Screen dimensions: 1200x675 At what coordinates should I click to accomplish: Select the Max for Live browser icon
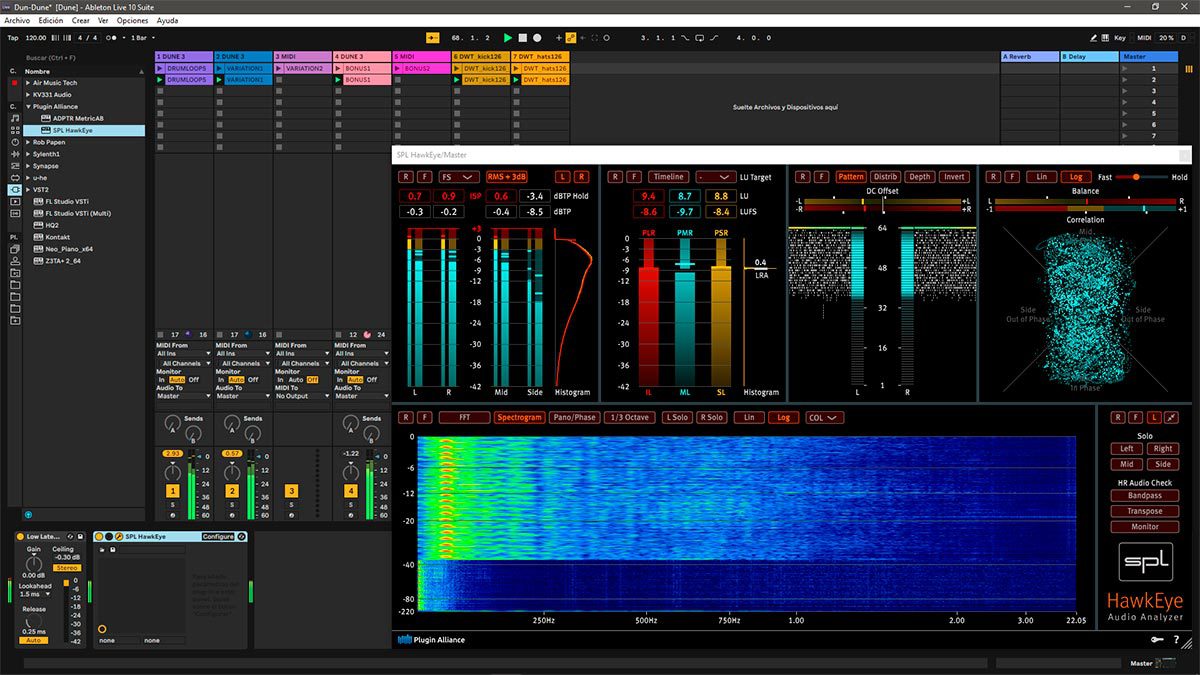14,176
